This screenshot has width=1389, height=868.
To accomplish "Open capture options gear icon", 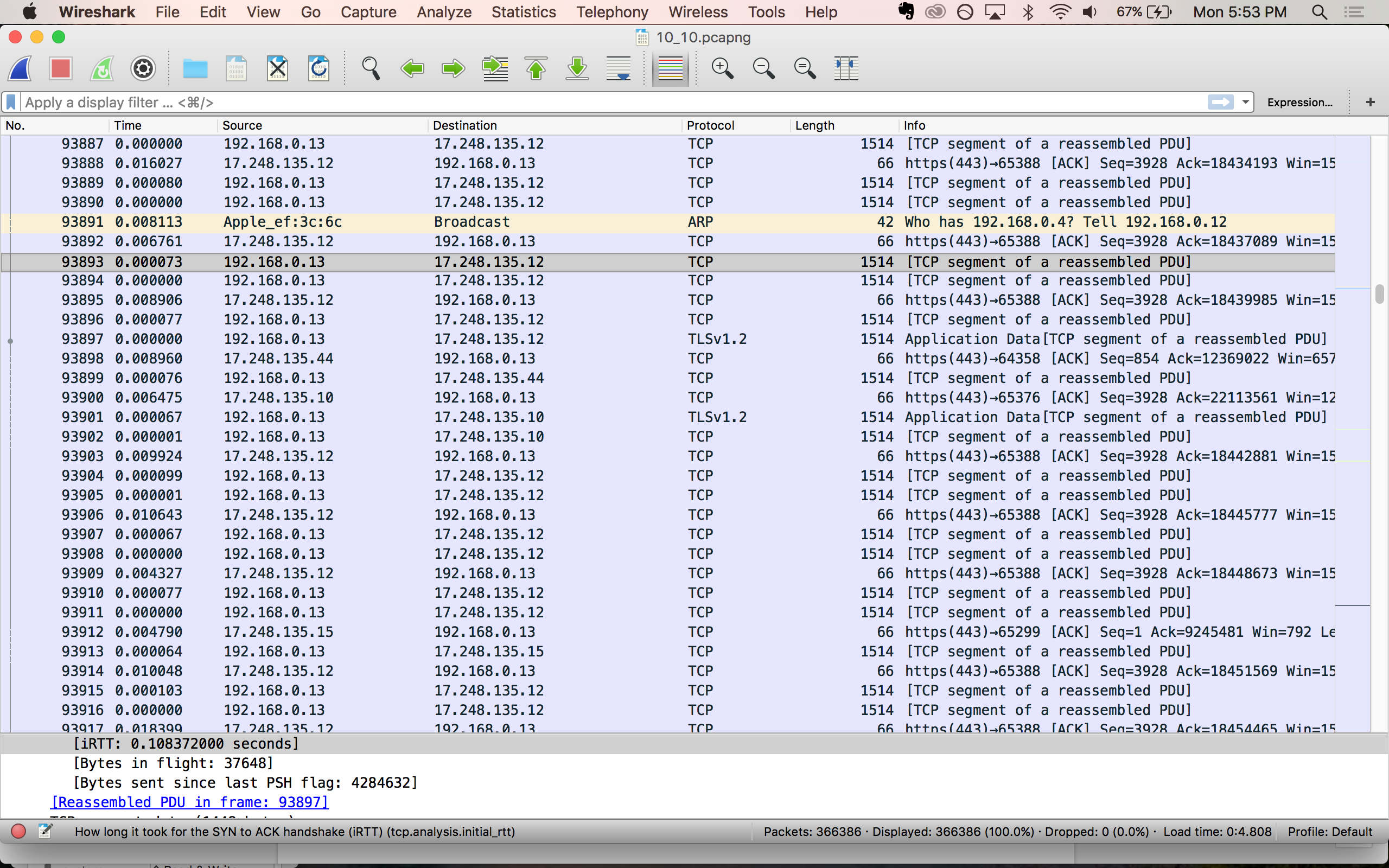I will click(x=143, y=69).
